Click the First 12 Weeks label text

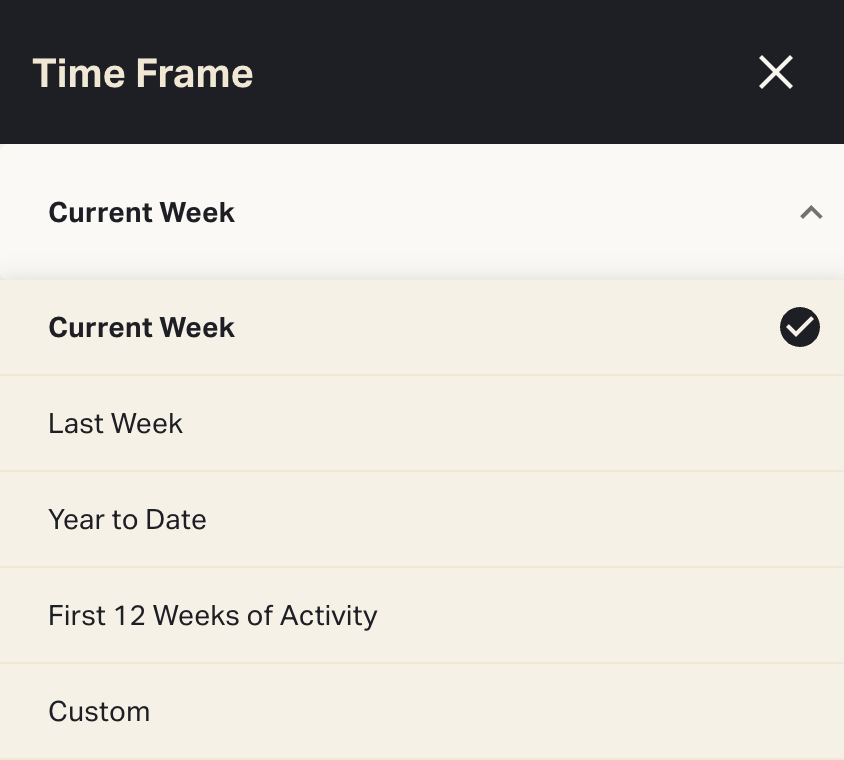(213, 616)
